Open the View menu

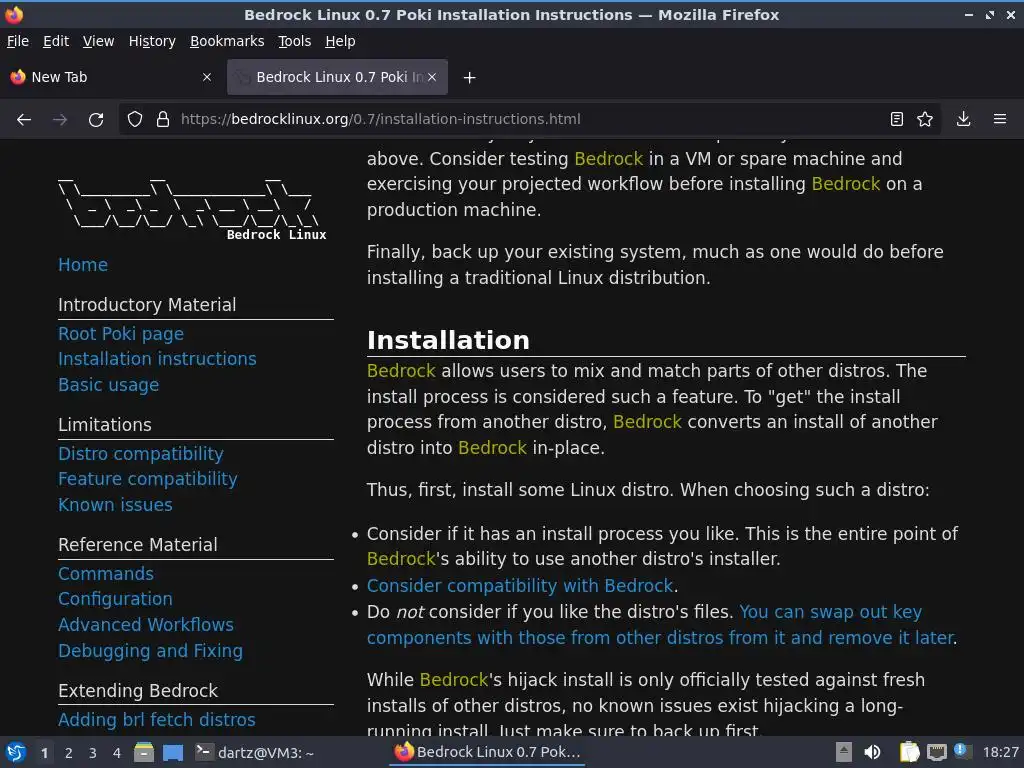(99, 41)
